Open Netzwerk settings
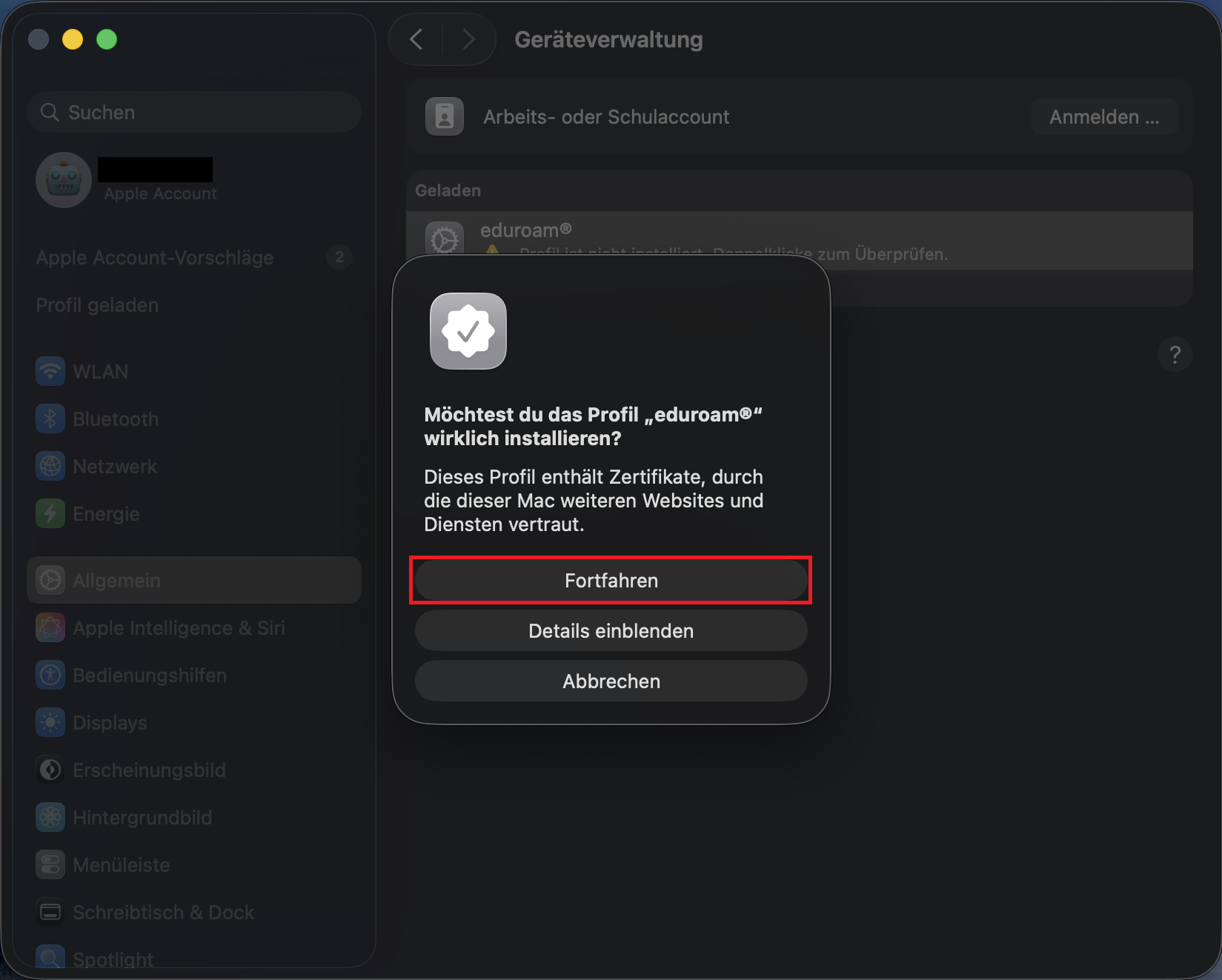The height and width of the screenshot is (980, 1222). click(194, 466)
